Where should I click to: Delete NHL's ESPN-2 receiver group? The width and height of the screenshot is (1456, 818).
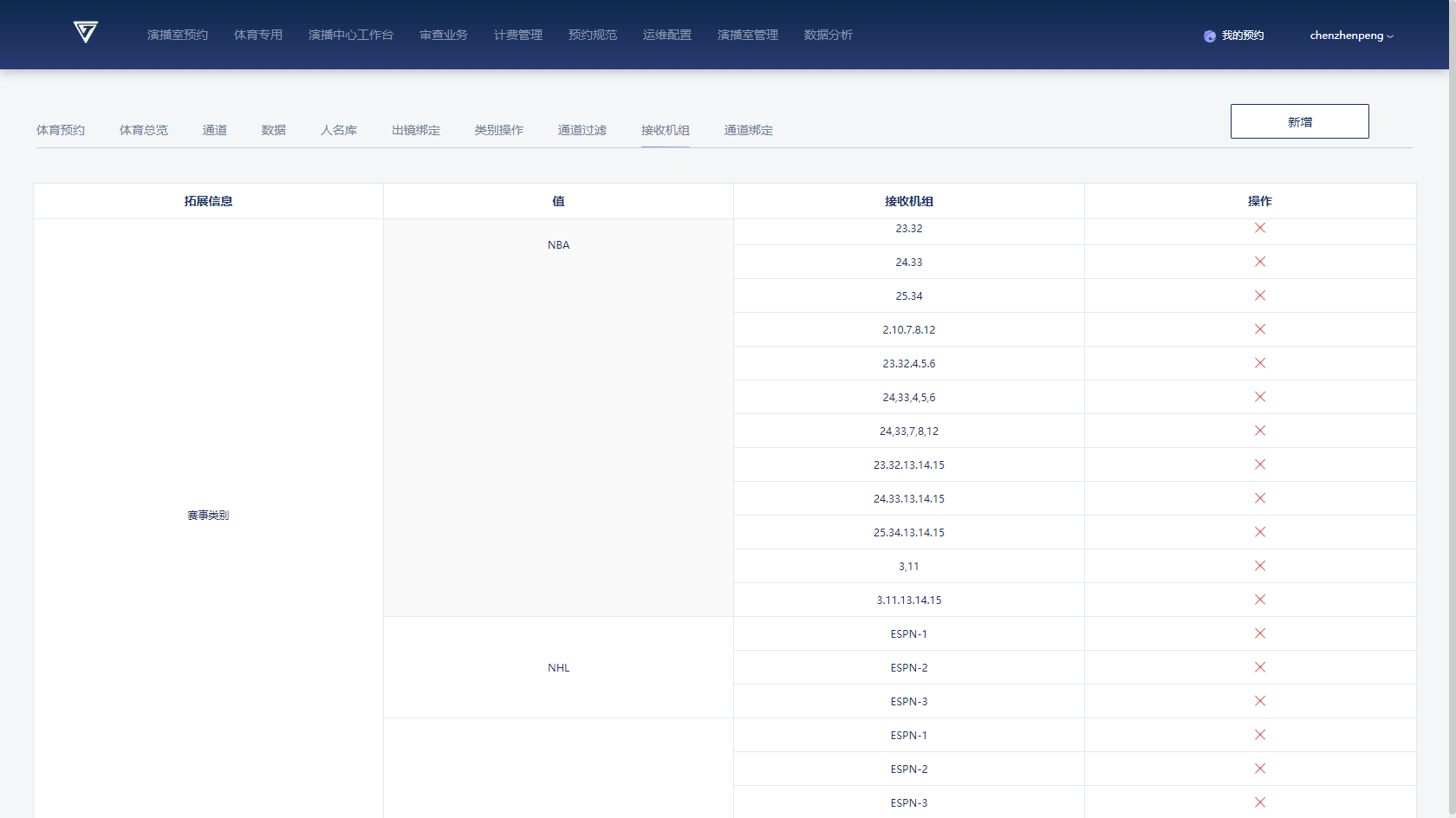click(1259, 667)
